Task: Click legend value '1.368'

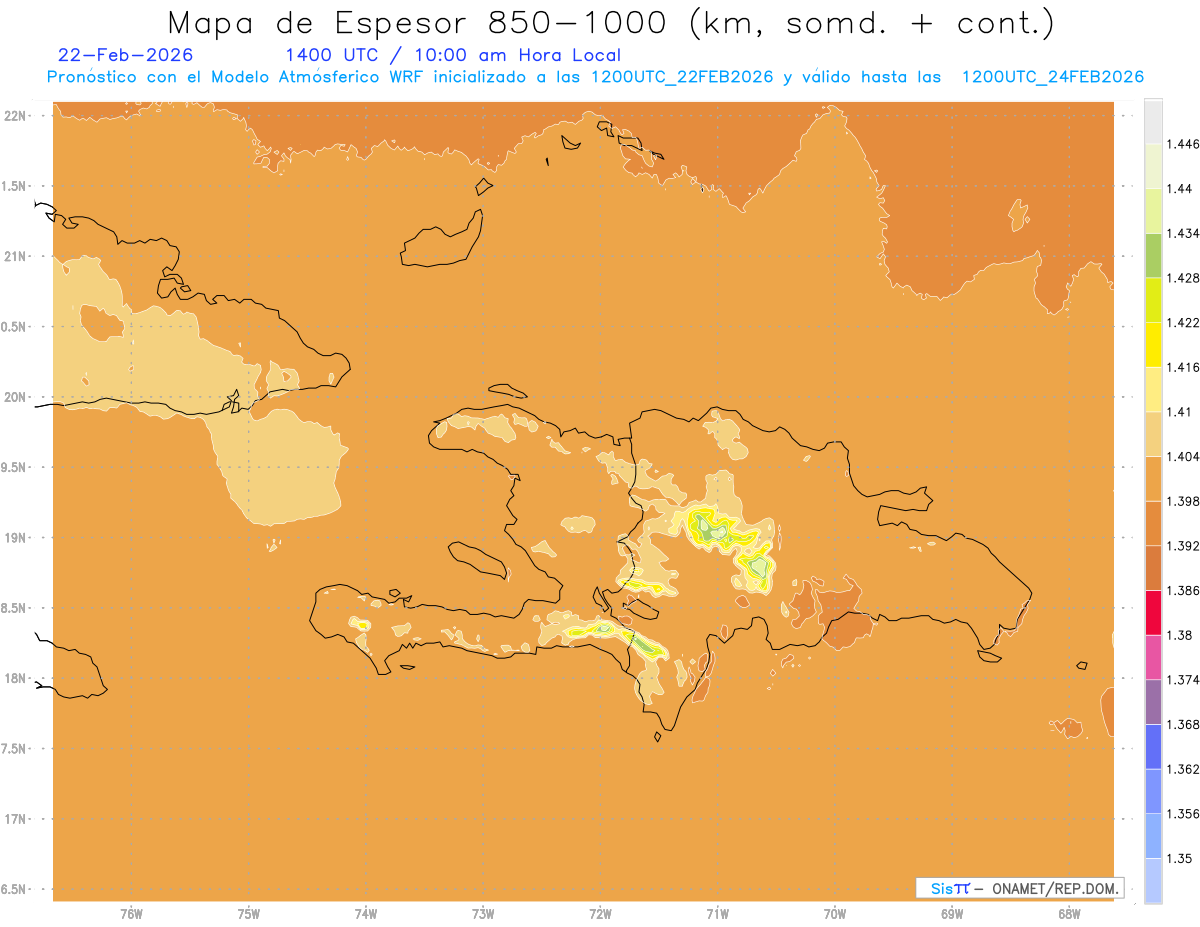Action: tap(1182, 724)
